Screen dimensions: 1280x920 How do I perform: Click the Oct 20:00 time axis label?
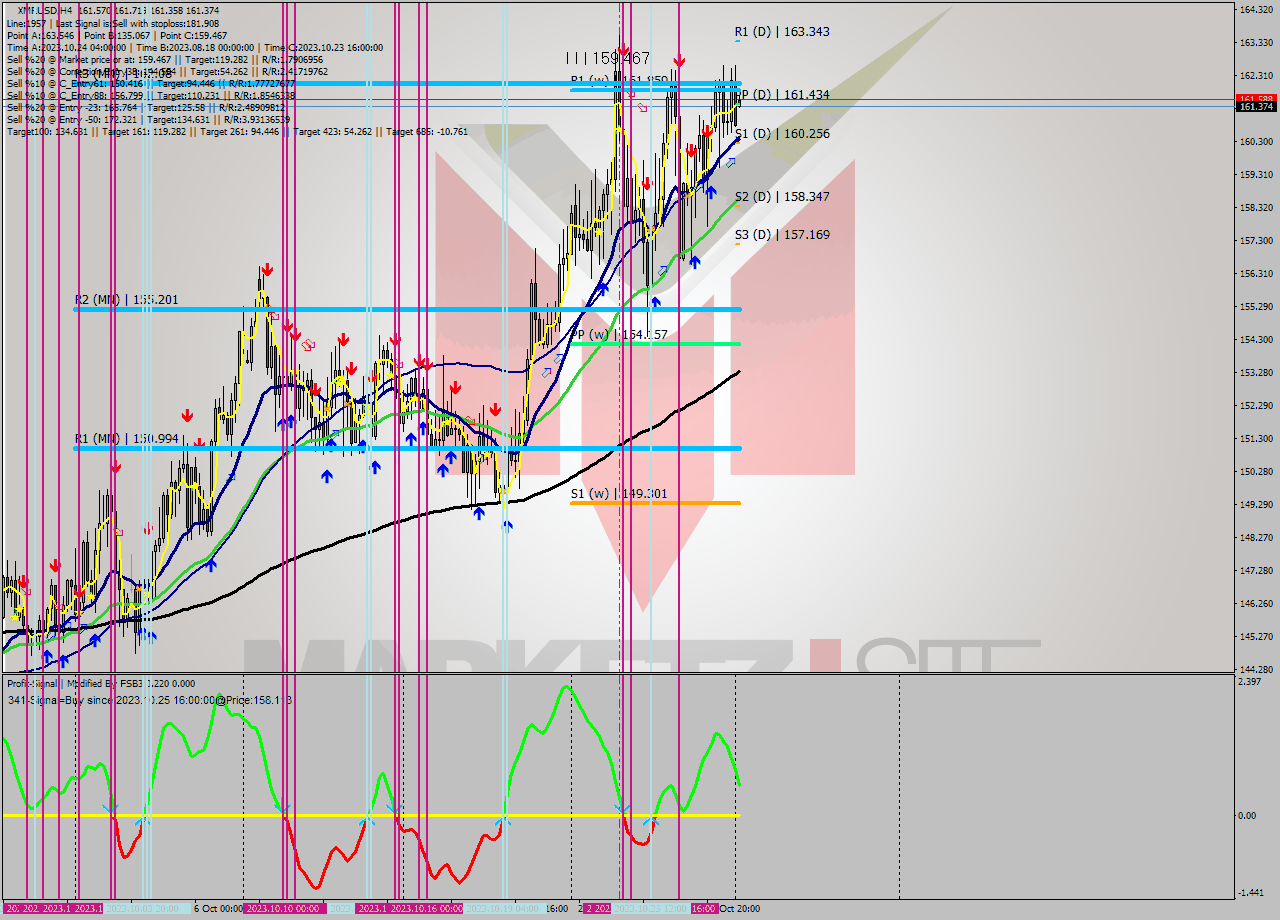[x=740, y=909]
